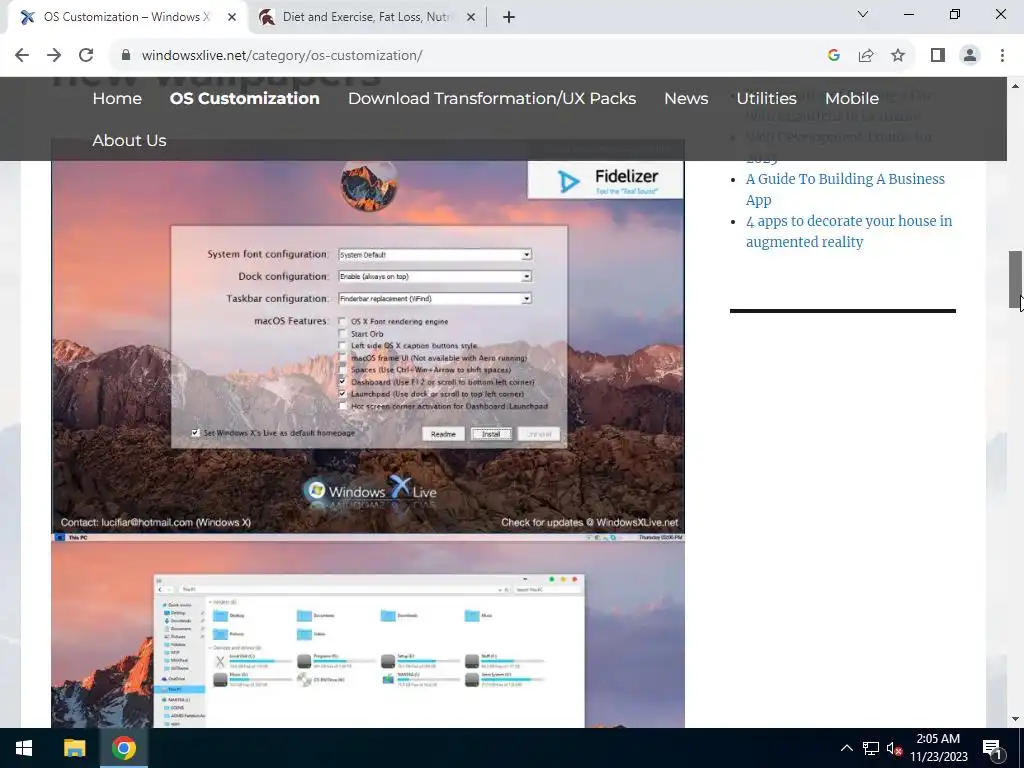
Task: Close the OS Customization tab
Action: click(x=232, y=18)
